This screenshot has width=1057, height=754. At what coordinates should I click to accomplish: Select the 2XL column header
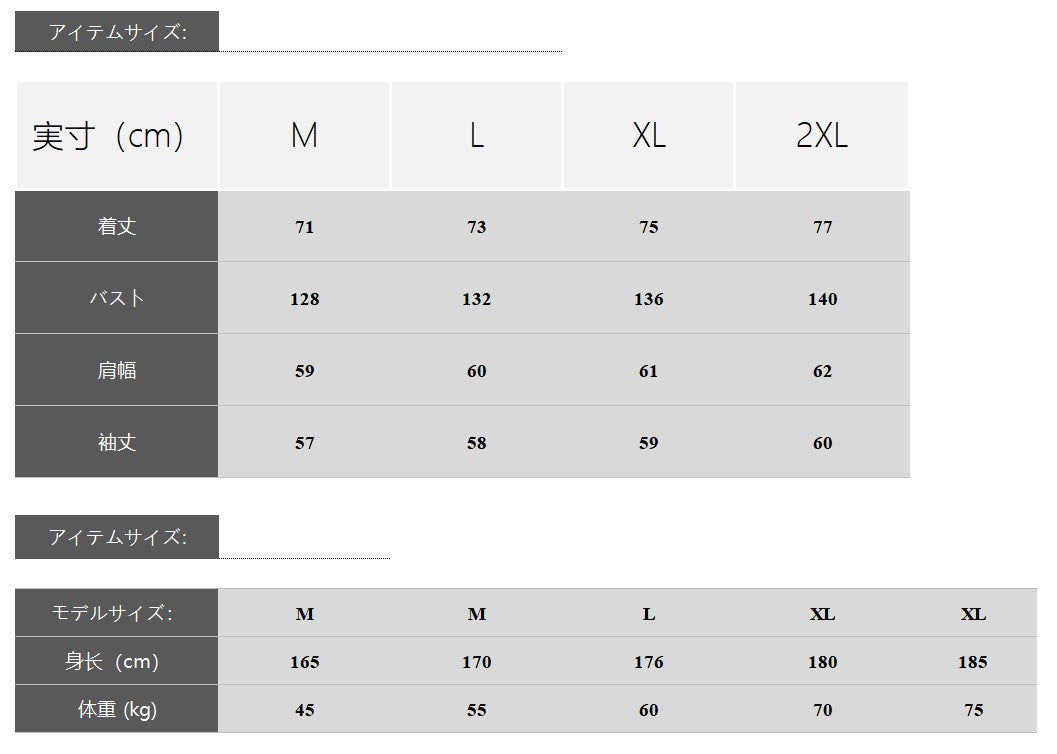(x=822, y=136)
